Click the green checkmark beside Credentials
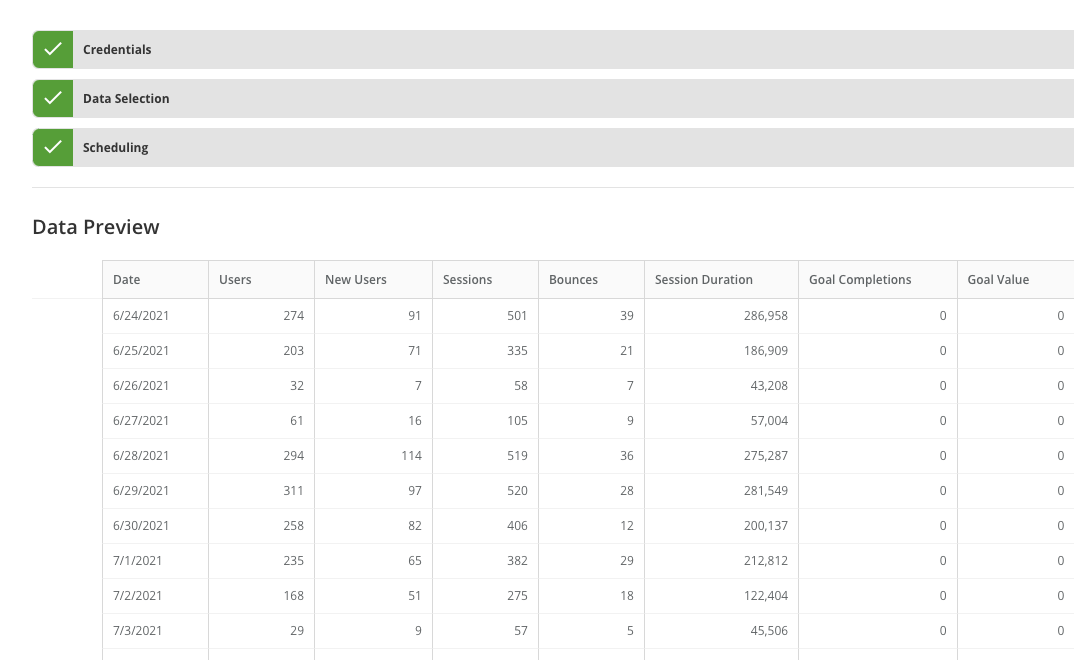 point(53,49)
